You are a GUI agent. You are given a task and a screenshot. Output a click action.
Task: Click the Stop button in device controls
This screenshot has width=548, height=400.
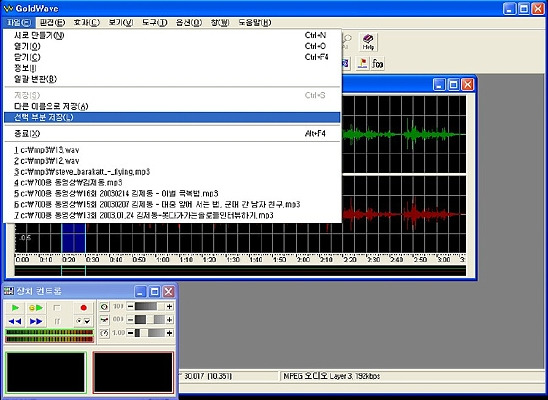coord(57,308)
